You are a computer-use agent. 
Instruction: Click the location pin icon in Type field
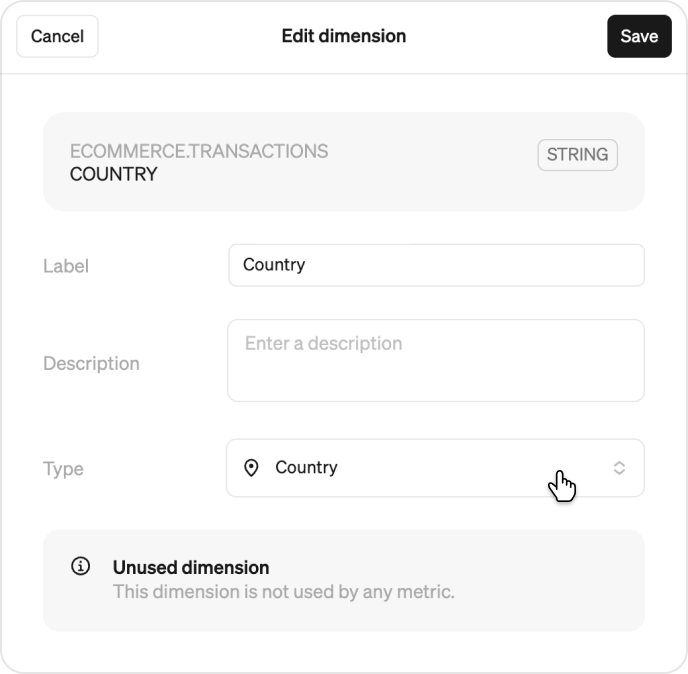point(251,468)
